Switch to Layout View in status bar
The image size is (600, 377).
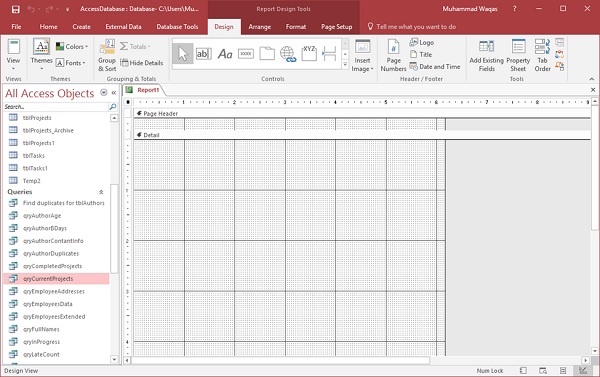pyautogui.click(x=563, y=370)
